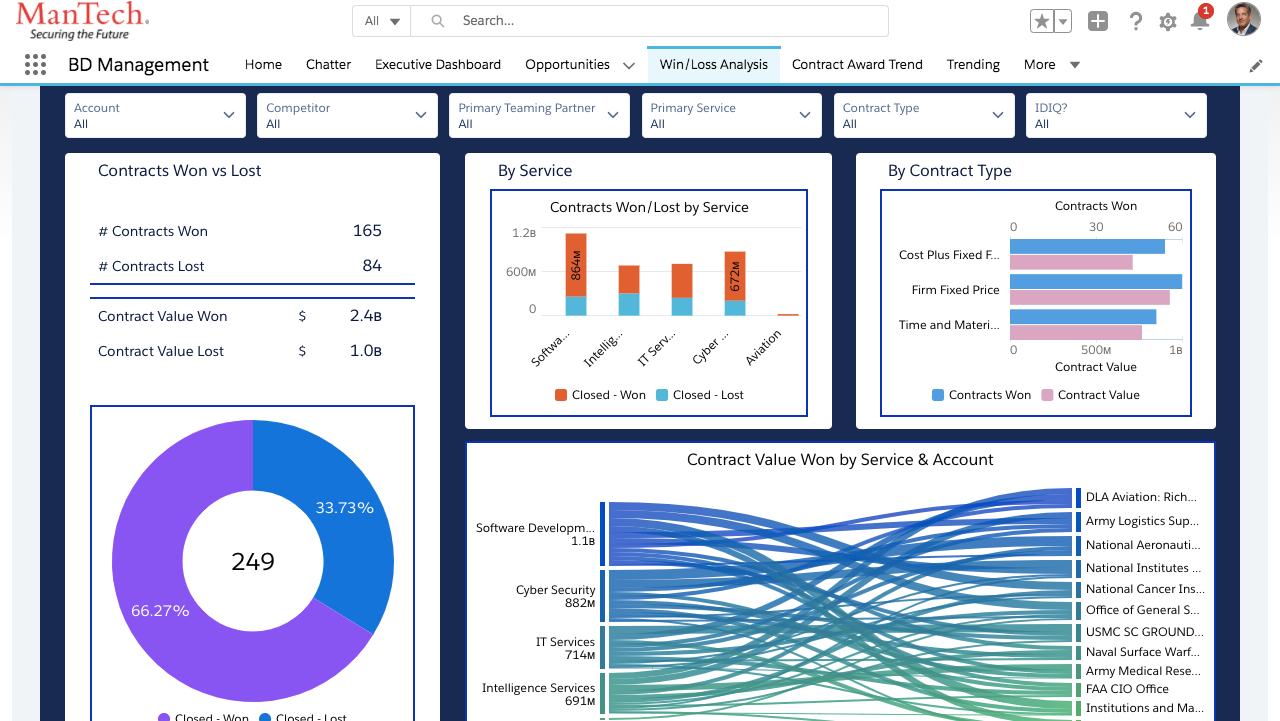Open the App Launcher grid icon
This screenshot has width=1280, height=721.
tap(35, 65)
